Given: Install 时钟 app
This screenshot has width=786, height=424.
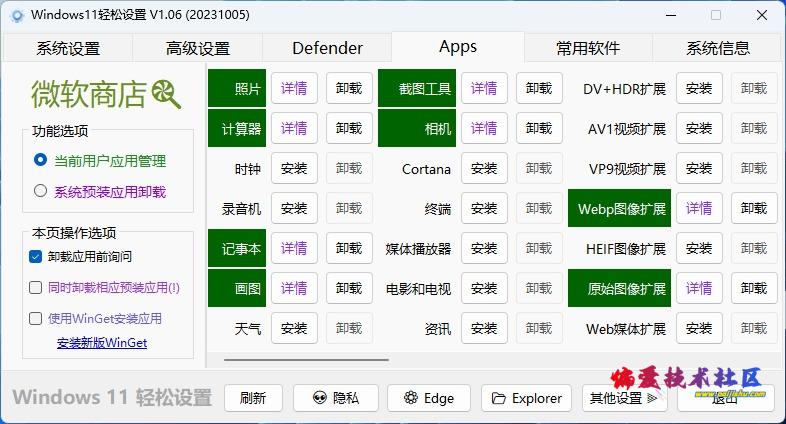Looking at the screenshot, I should [x=294, y=168].
